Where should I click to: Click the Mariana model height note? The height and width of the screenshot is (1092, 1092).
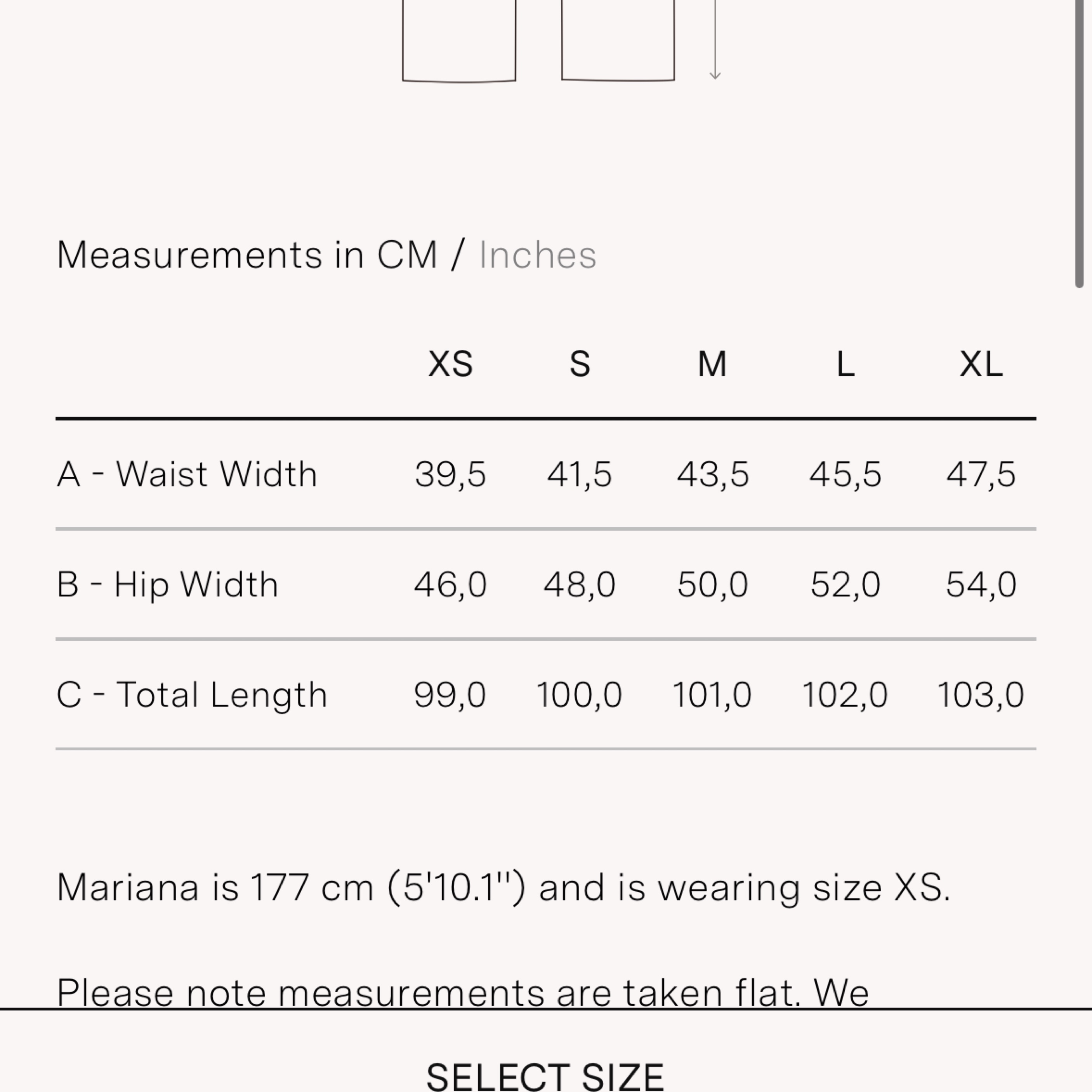503,887
